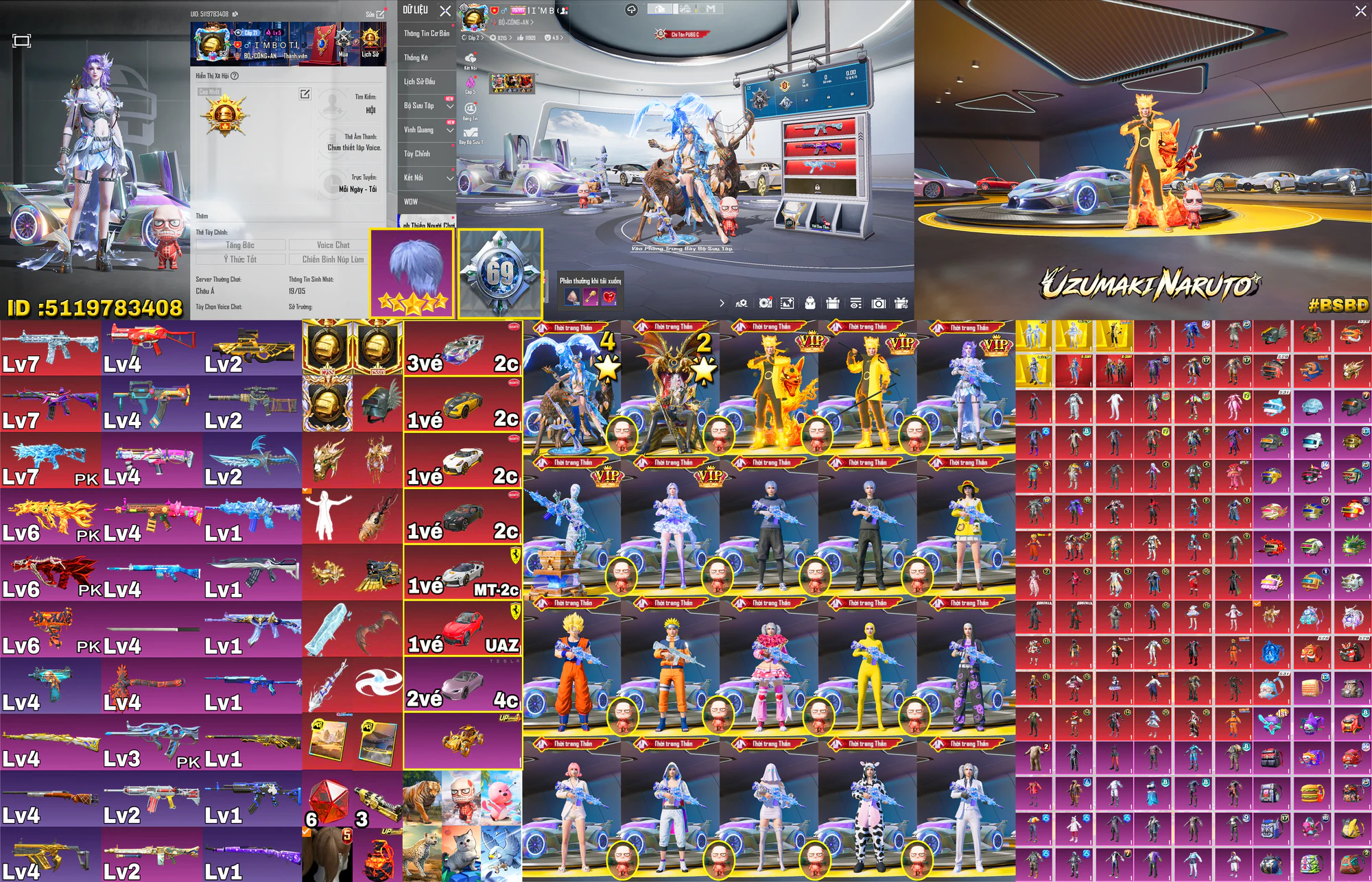
Task: Enter Vào Phòng Trưng Bày Bộ Sưu Tập
Action: click(682, 248)
